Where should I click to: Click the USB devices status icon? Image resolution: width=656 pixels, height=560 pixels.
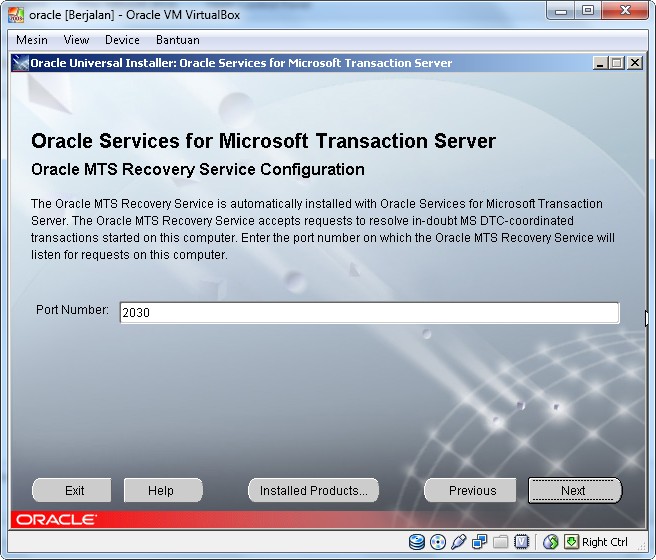point(459,542)
